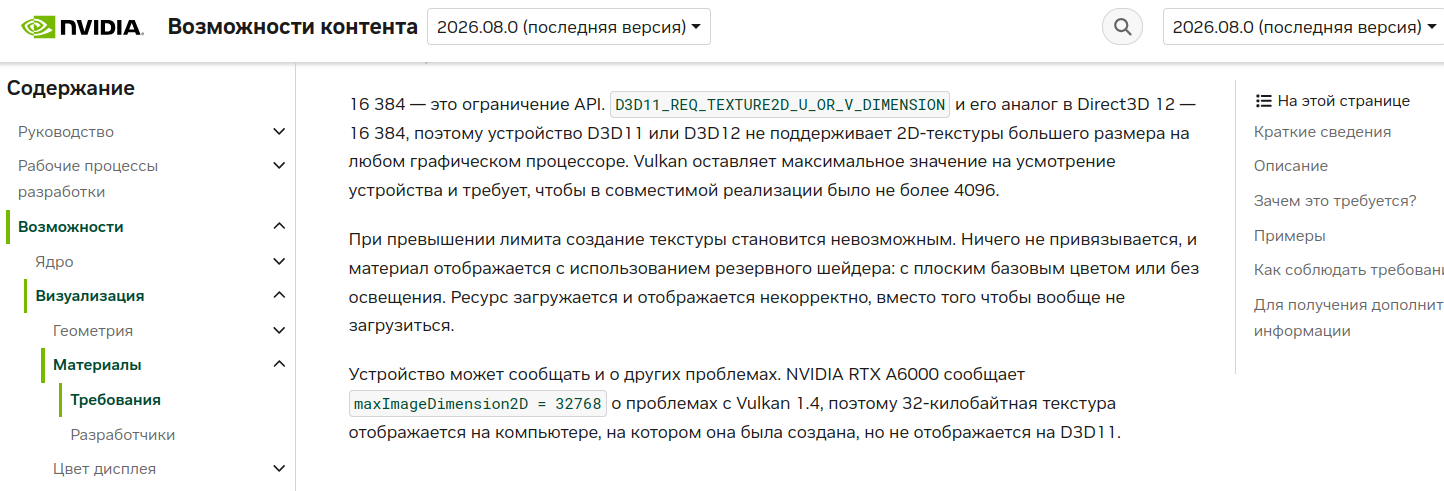
Task: Select Материалы in the sidebar
Action: click(97, 365)
